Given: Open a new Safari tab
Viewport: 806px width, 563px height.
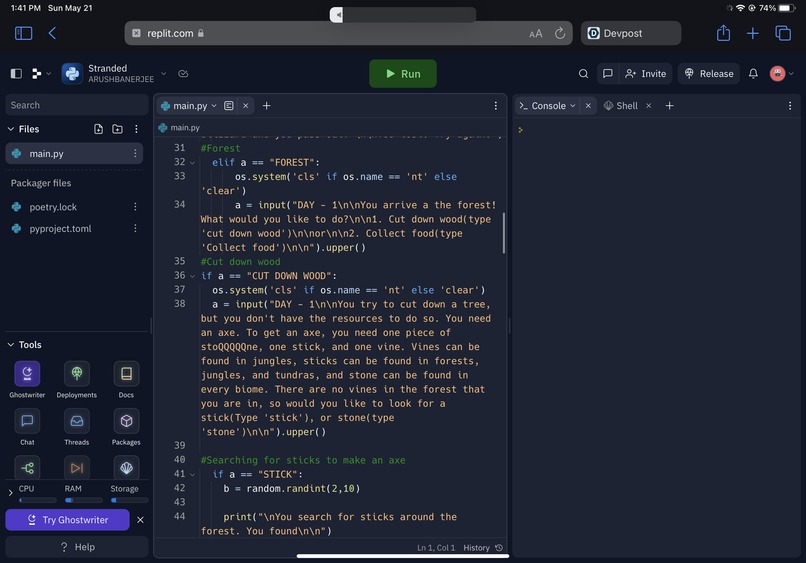Looking at the screenshot, I should pos(753,33).
